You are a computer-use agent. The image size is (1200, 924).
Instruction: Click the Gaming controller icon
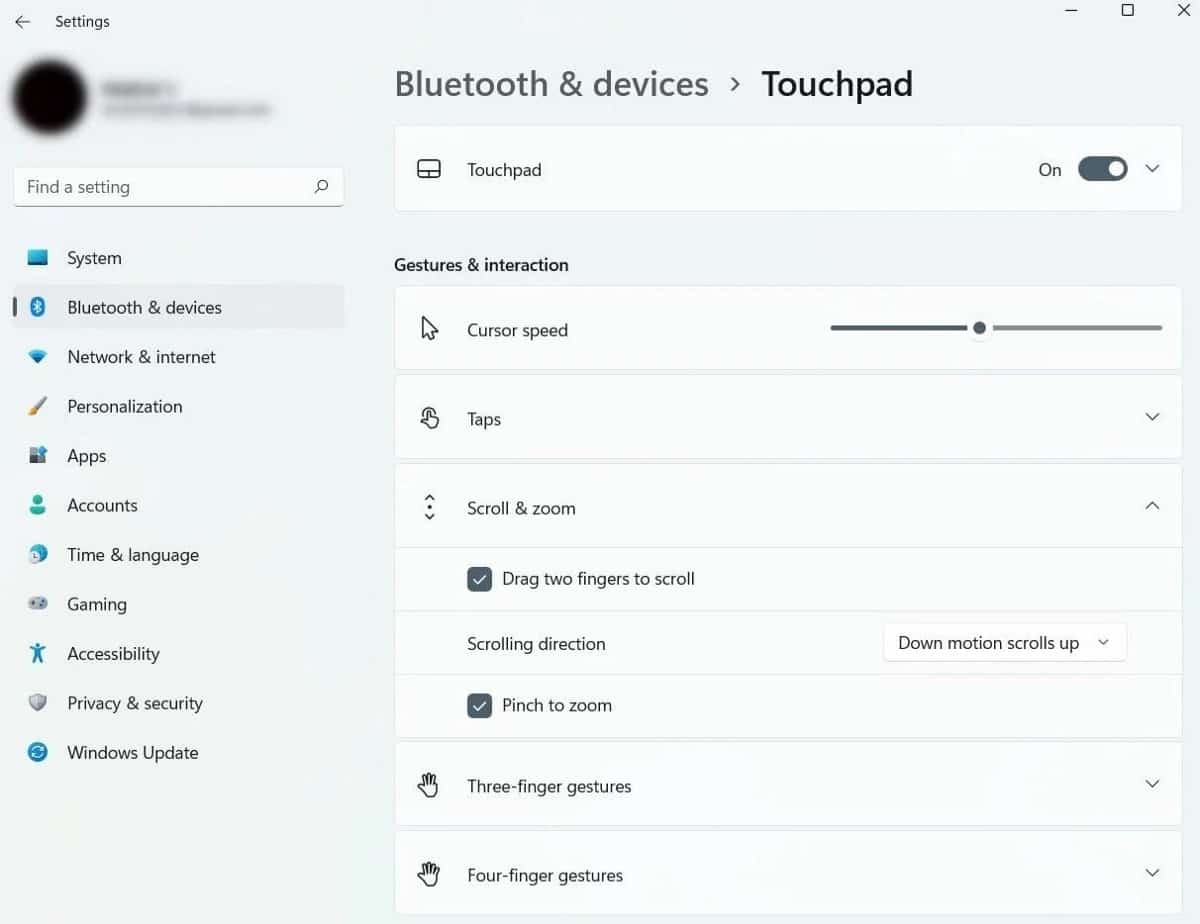[x=38, y=604]
